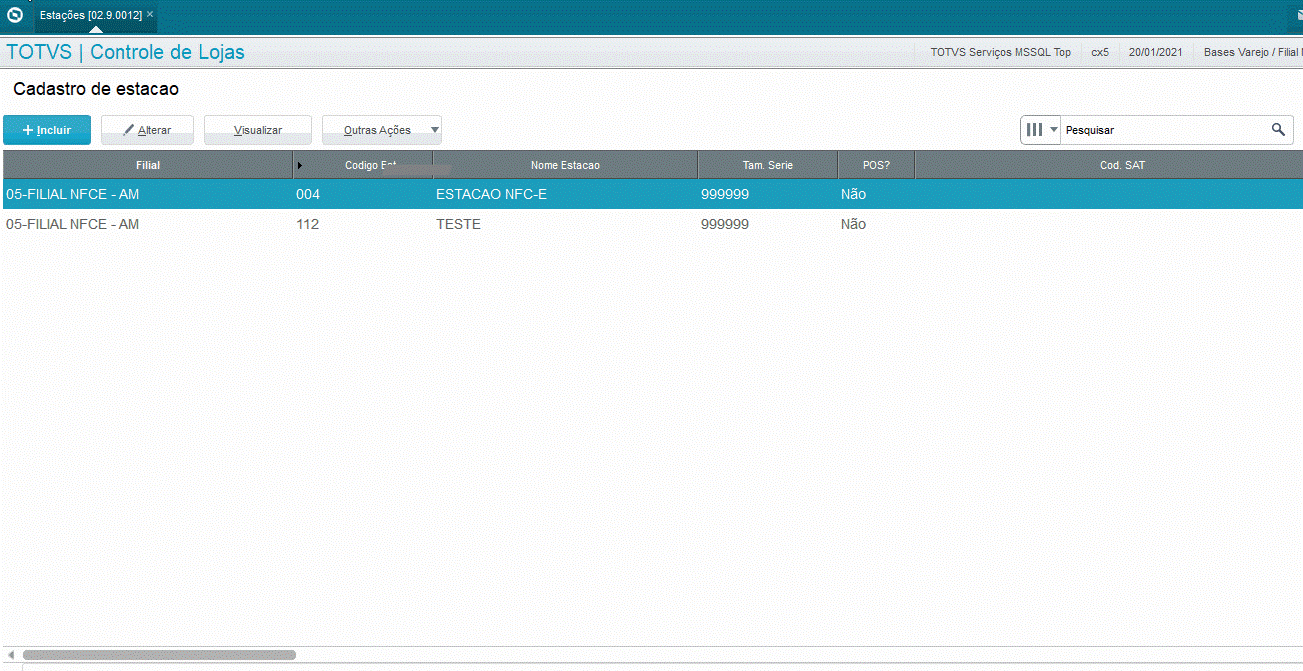Screen dimensions: 1303x671
Task: Click 05-FILIAL NFCE - AM in row 004
Action: click(72, 194)
